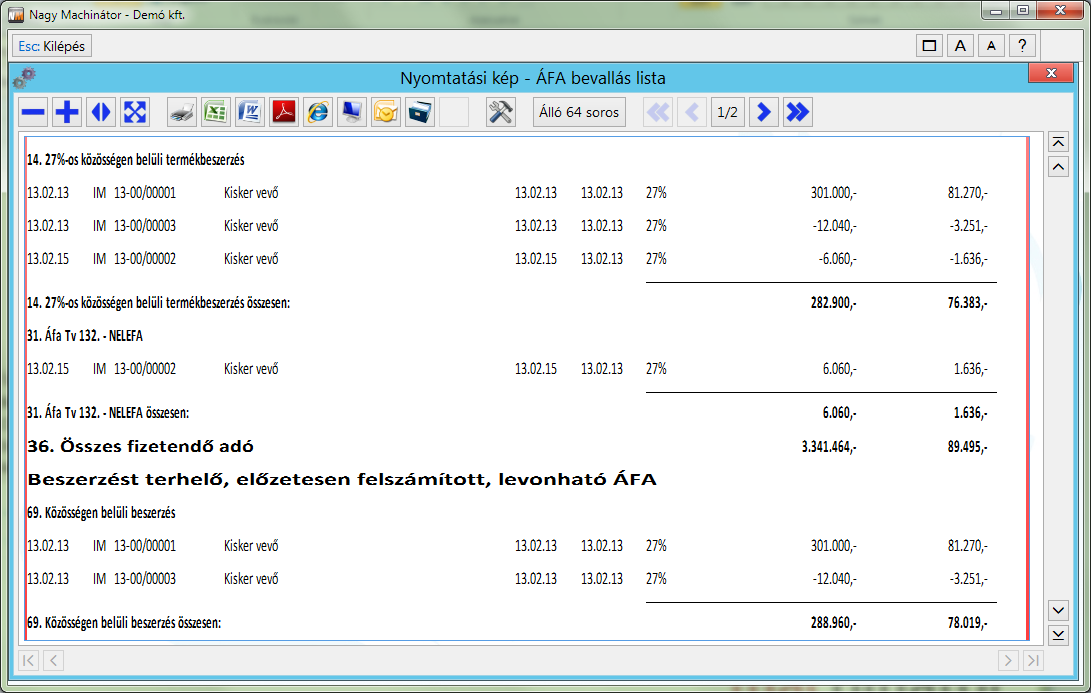Open the list in Internet Explorer
1091x693 pixels.
(318, 112)
